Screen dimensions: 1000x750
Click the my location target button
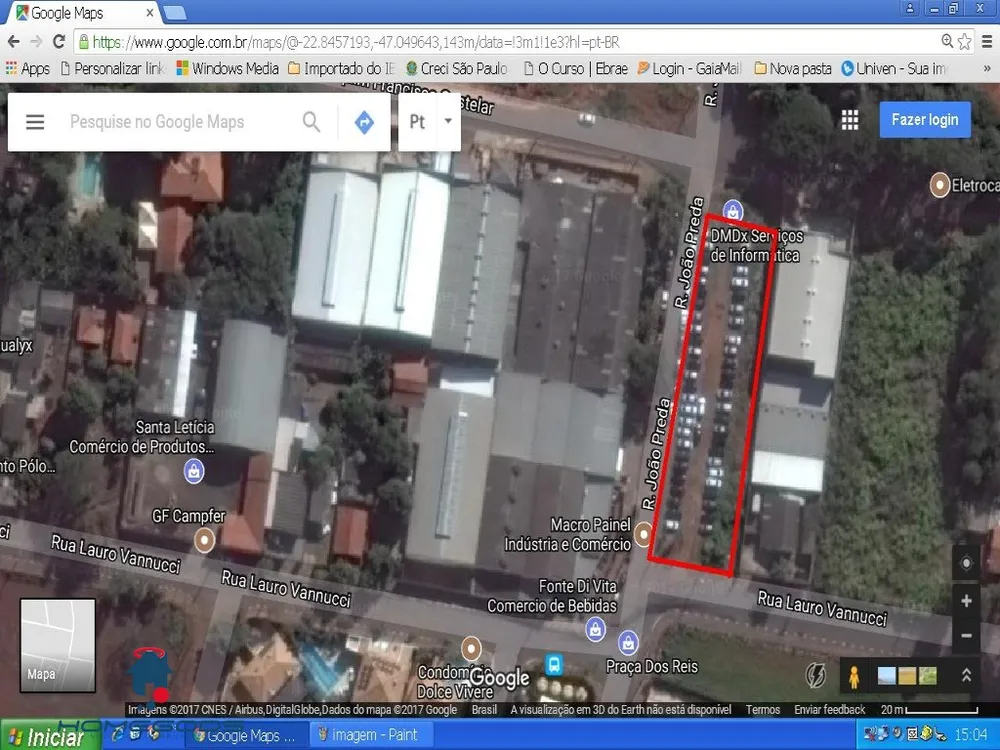966,563
